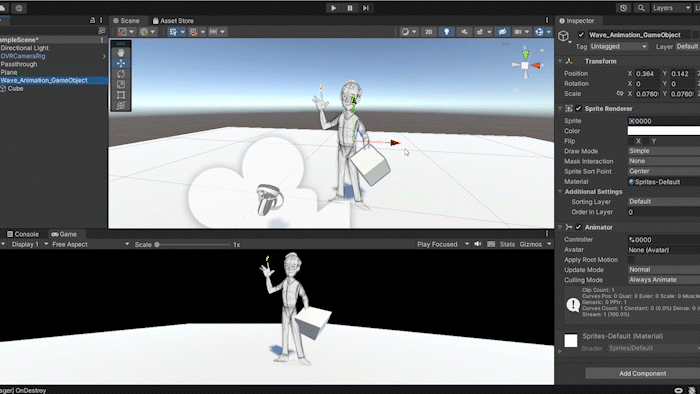
Task: Toggle Flip X checkbox
Action: [631, 141]
